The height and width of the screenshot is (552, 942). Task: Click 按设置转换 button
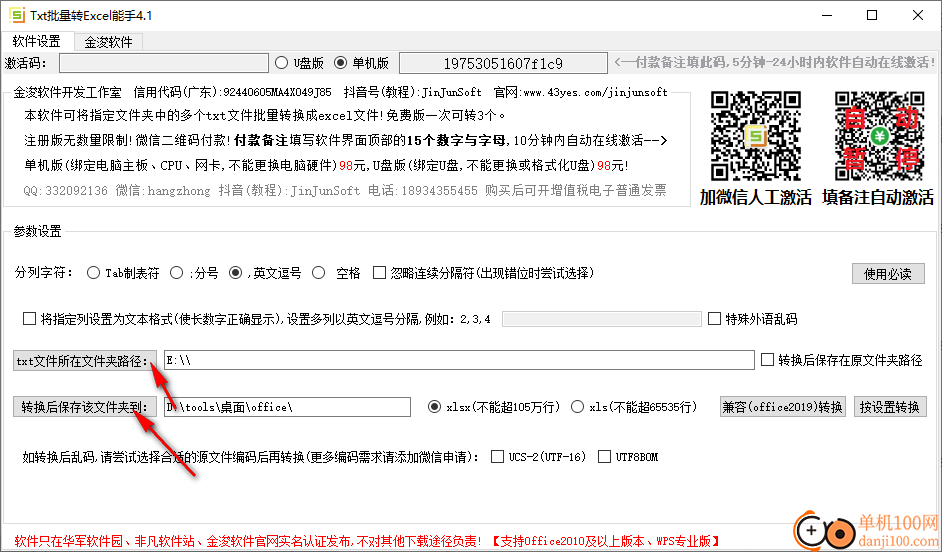pyautogui.click(x=890, y=407)
